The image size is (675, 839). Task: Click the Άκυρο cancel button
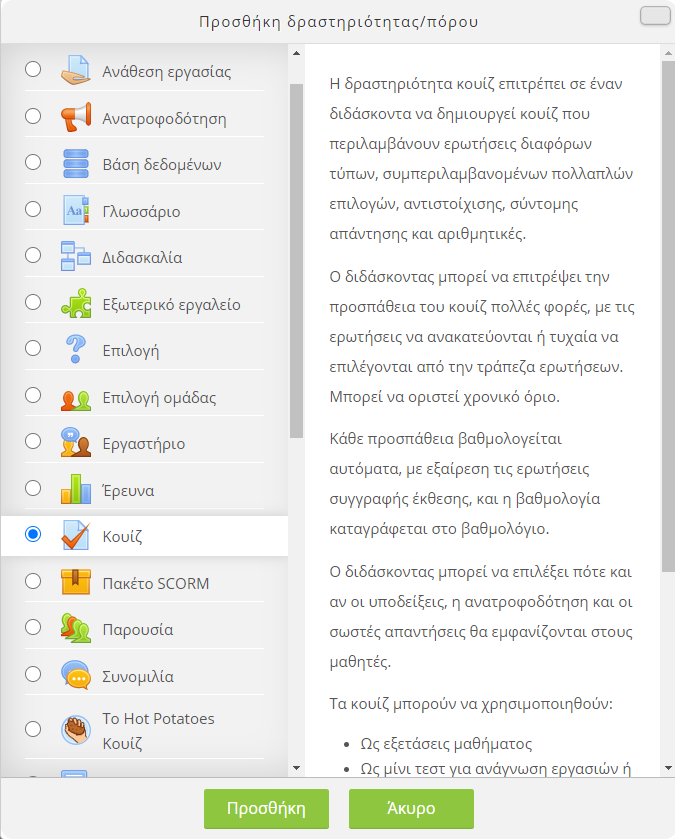point(411,809)
